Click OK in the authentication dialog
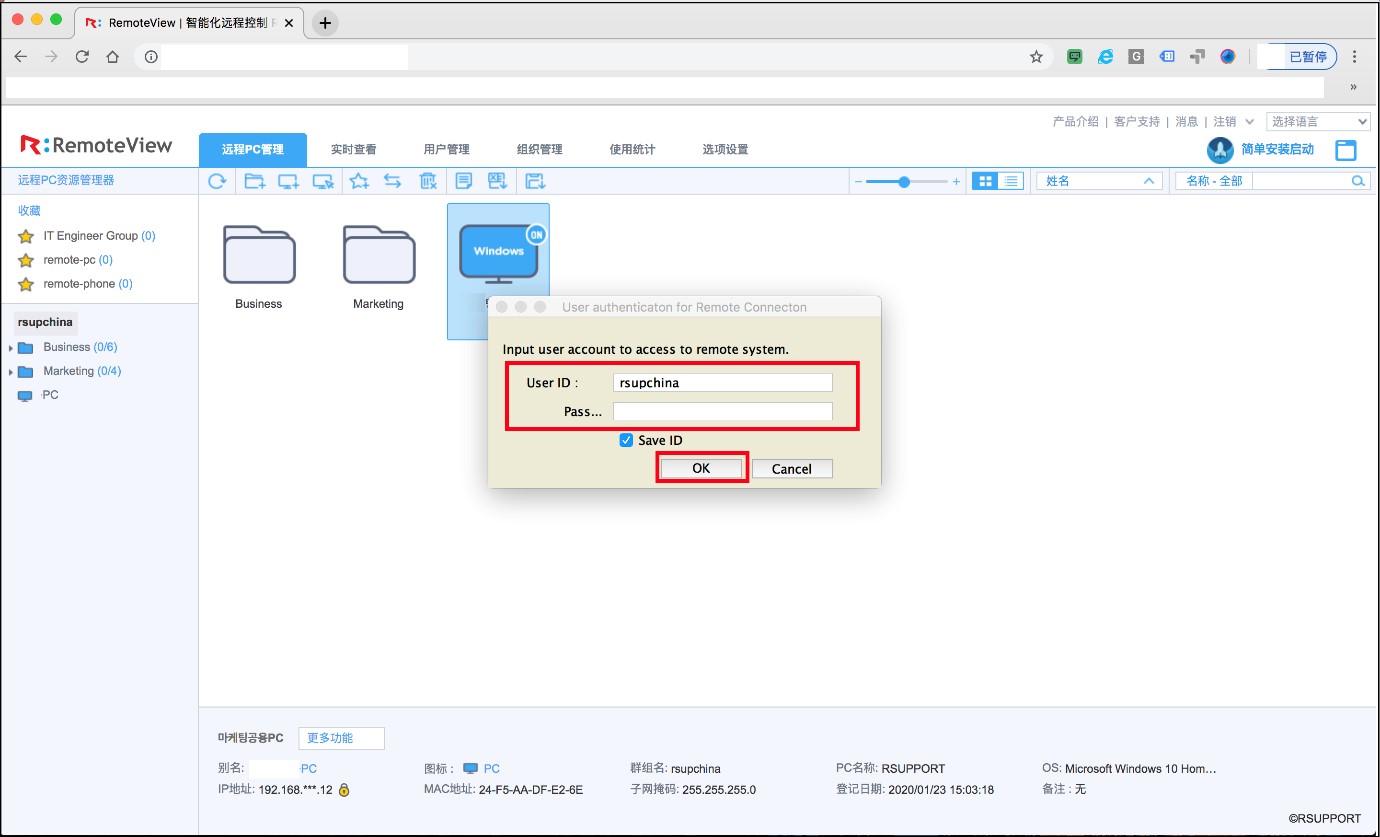This screenshot has width=1380, height=837. point(701,468)
